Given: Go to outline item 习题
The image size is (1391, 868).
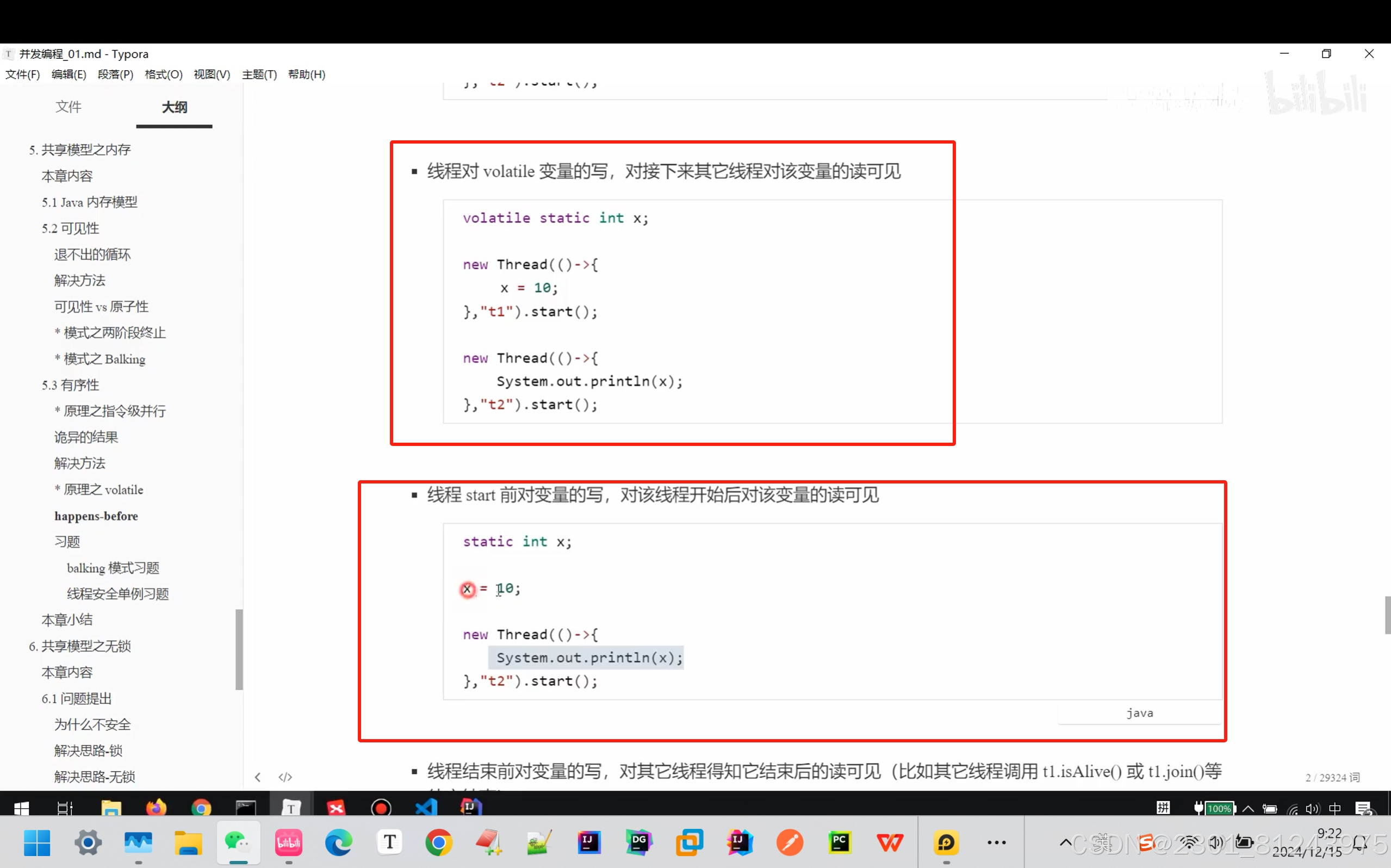Looking at the screenshot, I should pyautogui.click(x=67, y=542).
